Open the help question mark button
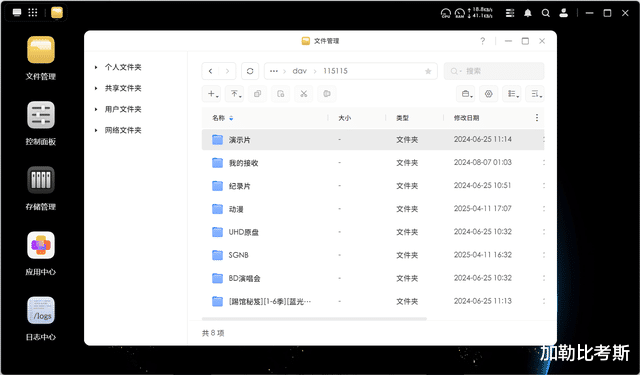Screen dimensions: 640x375 (483, 41)
